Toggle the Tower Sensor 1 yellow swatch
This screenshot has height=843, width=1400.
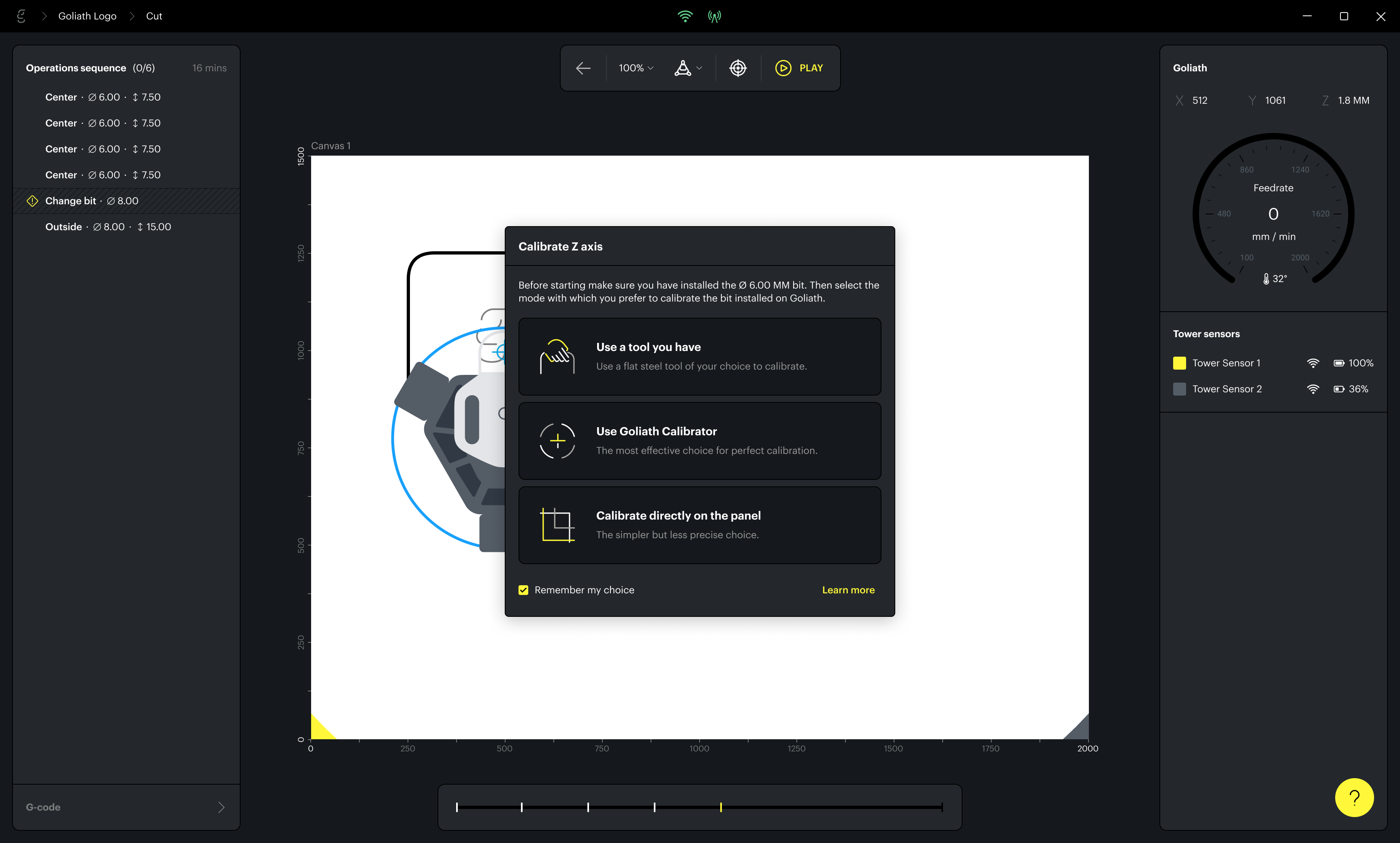[x=1179, y=363]
